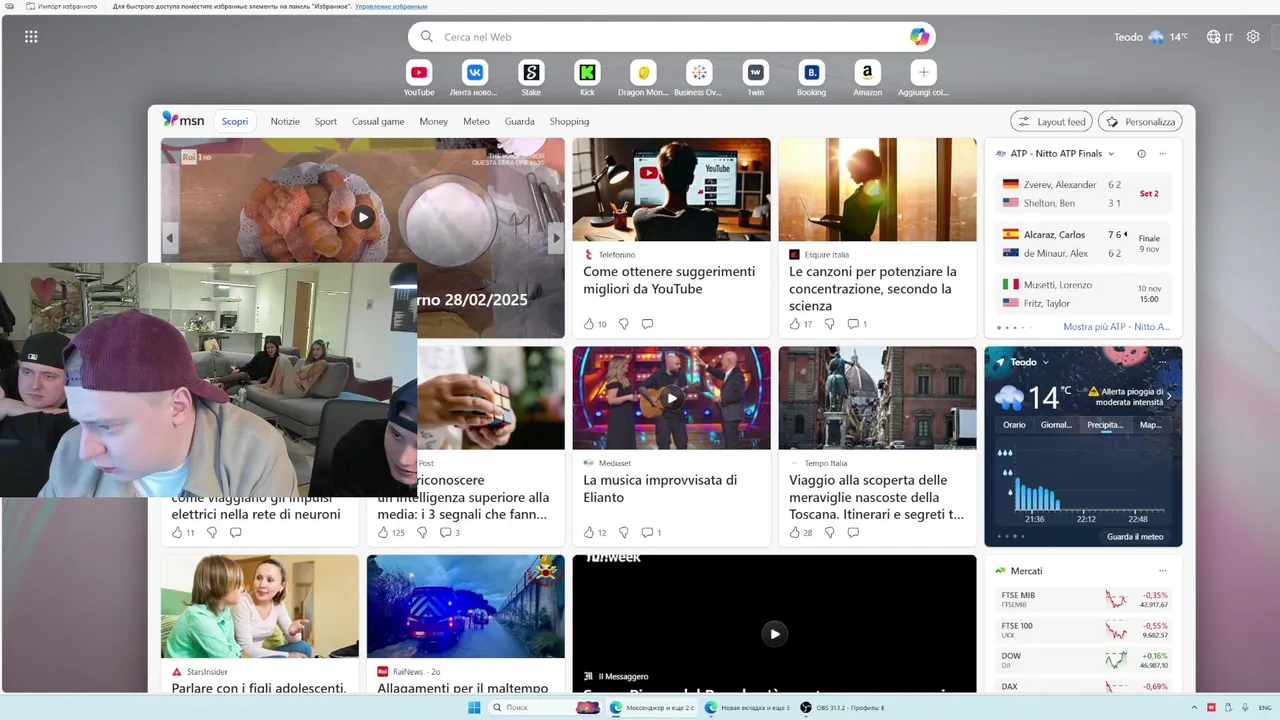Viewport: 1280px width, 720px height.
Task: Switch to the Casual game tab
Action: 378,121
